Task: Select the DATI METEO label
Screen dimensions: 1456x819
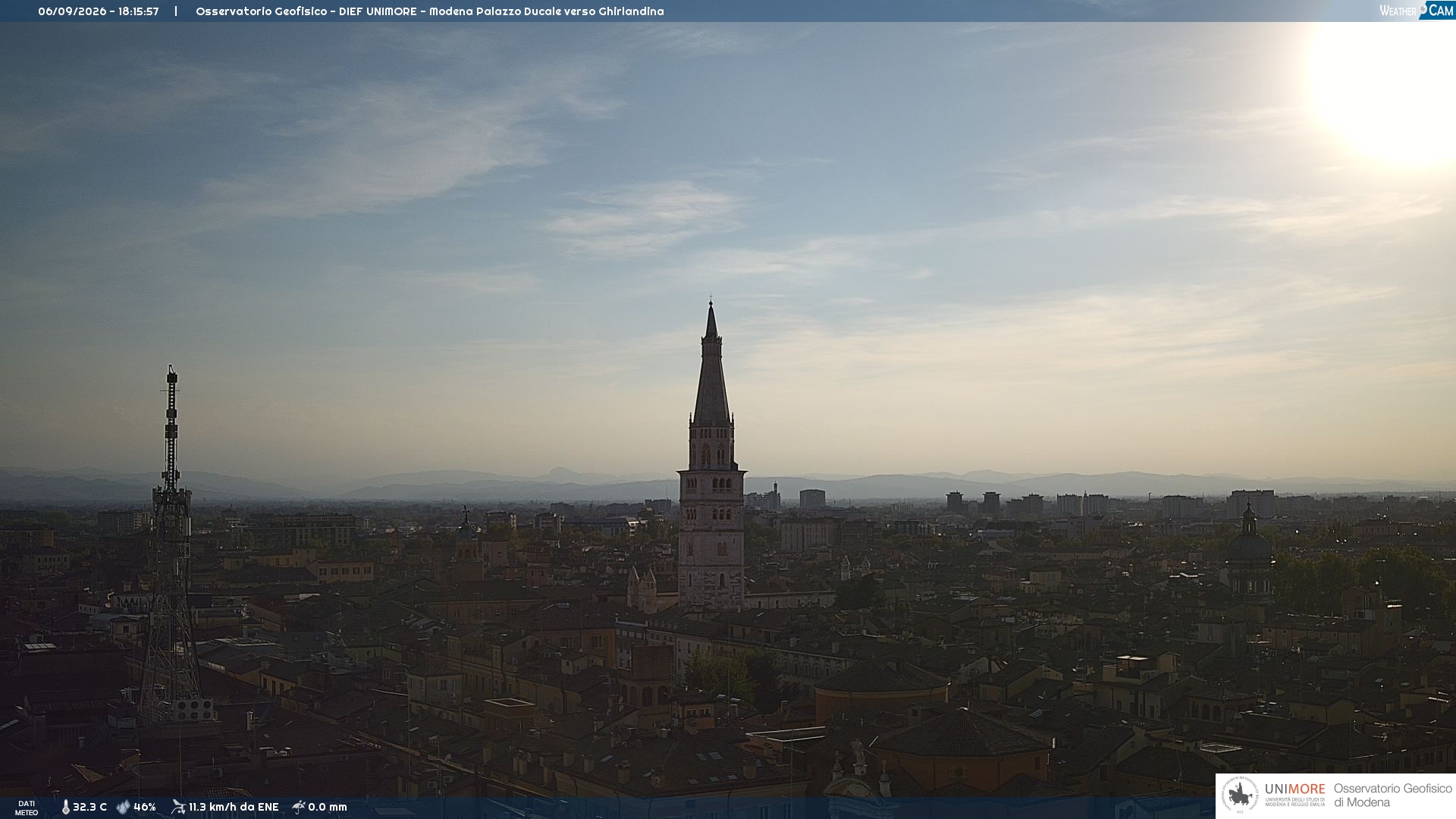Action: [27, 808]
